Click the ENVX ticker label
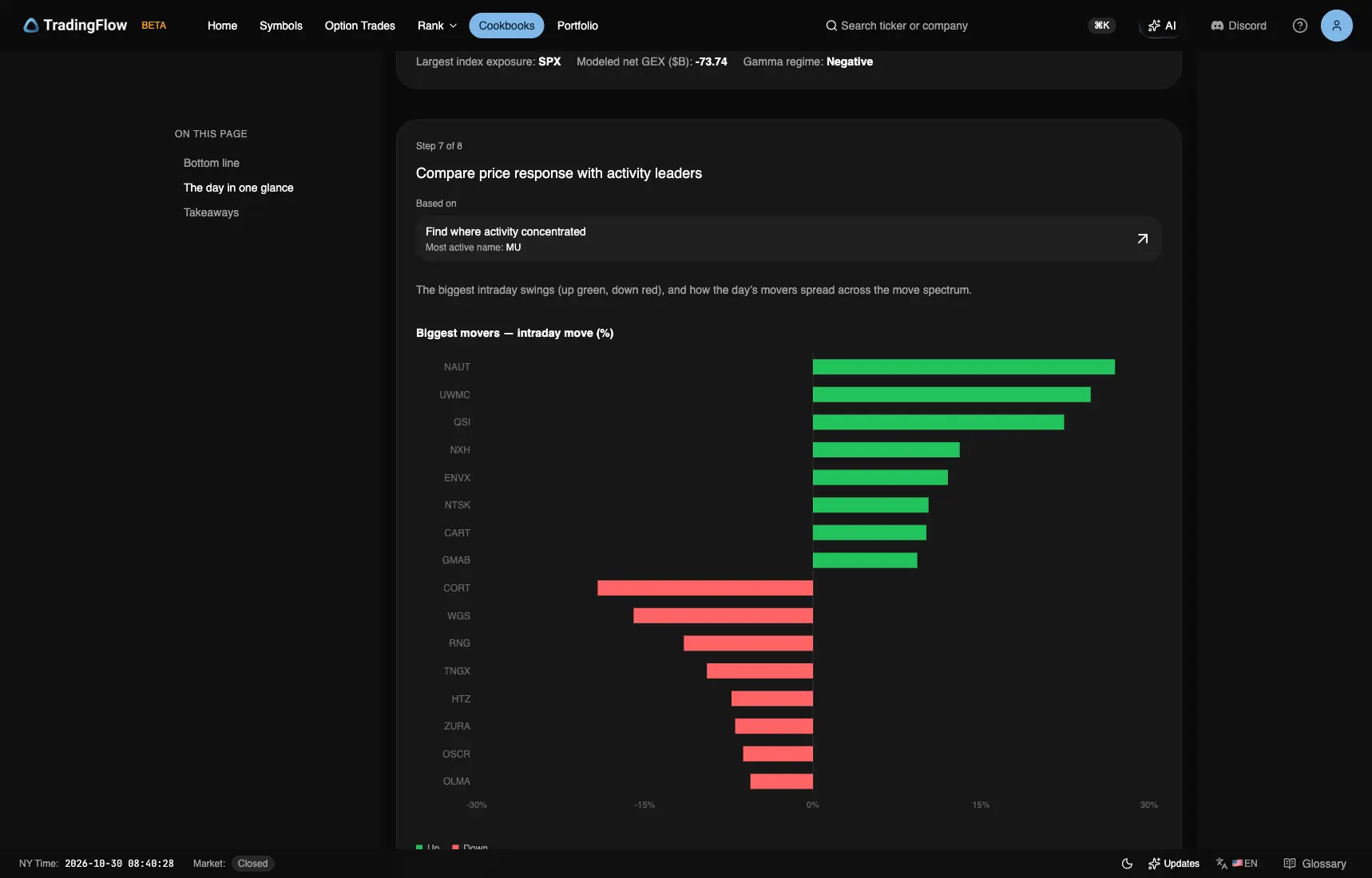Viewport: 1372px width, 878px height. (458, 478)
